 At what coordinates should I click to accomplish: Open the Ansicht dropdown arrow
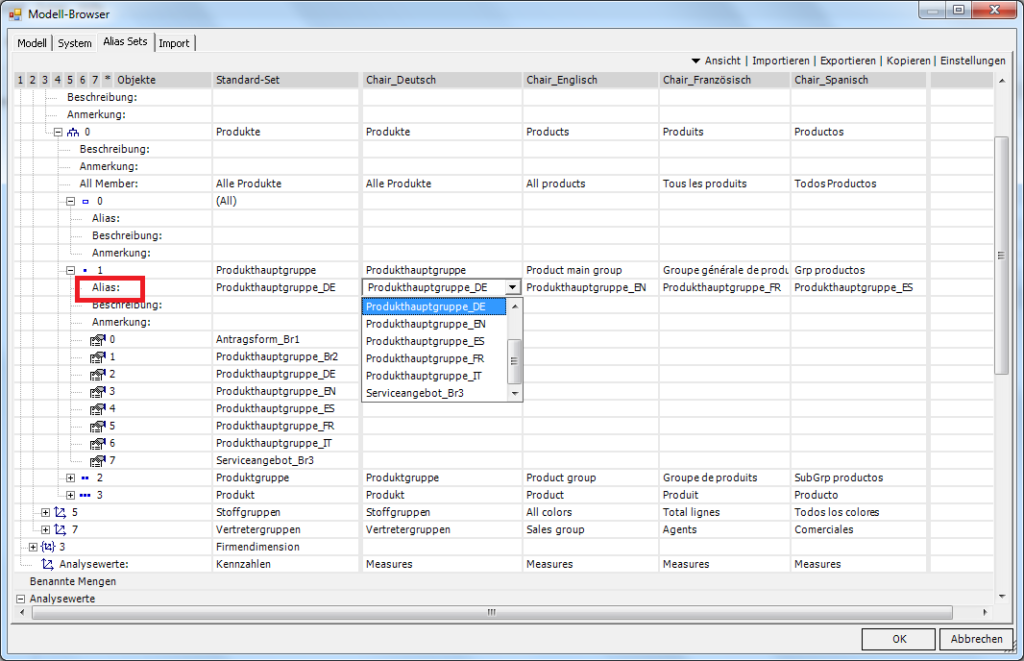(695, 60)
